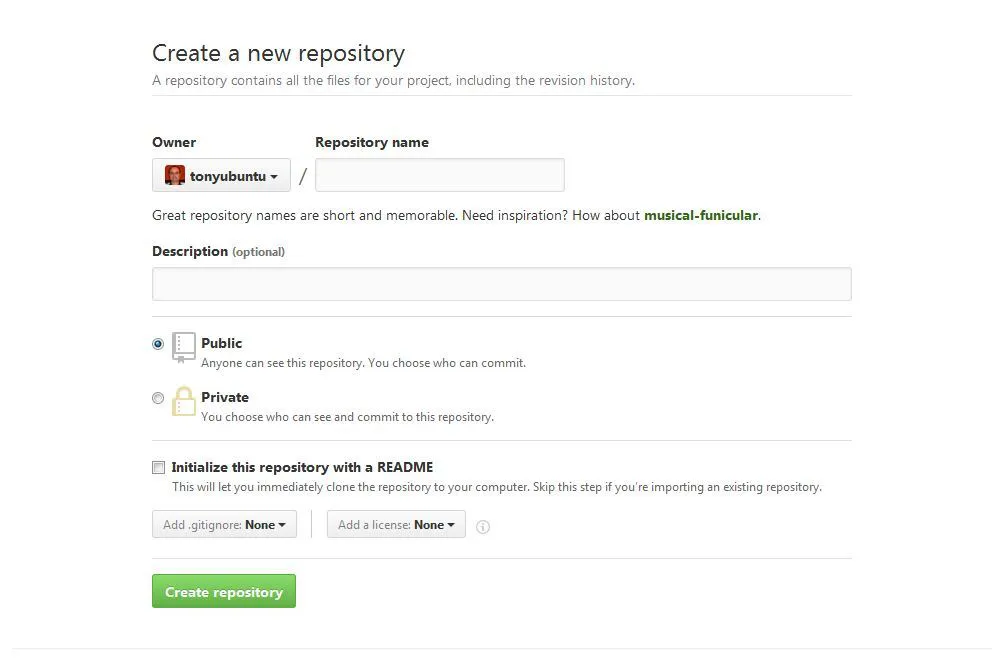Click the Create repository button
This screenshot has height=660, width=992.
pyautogui.click(x=223, y=591)
